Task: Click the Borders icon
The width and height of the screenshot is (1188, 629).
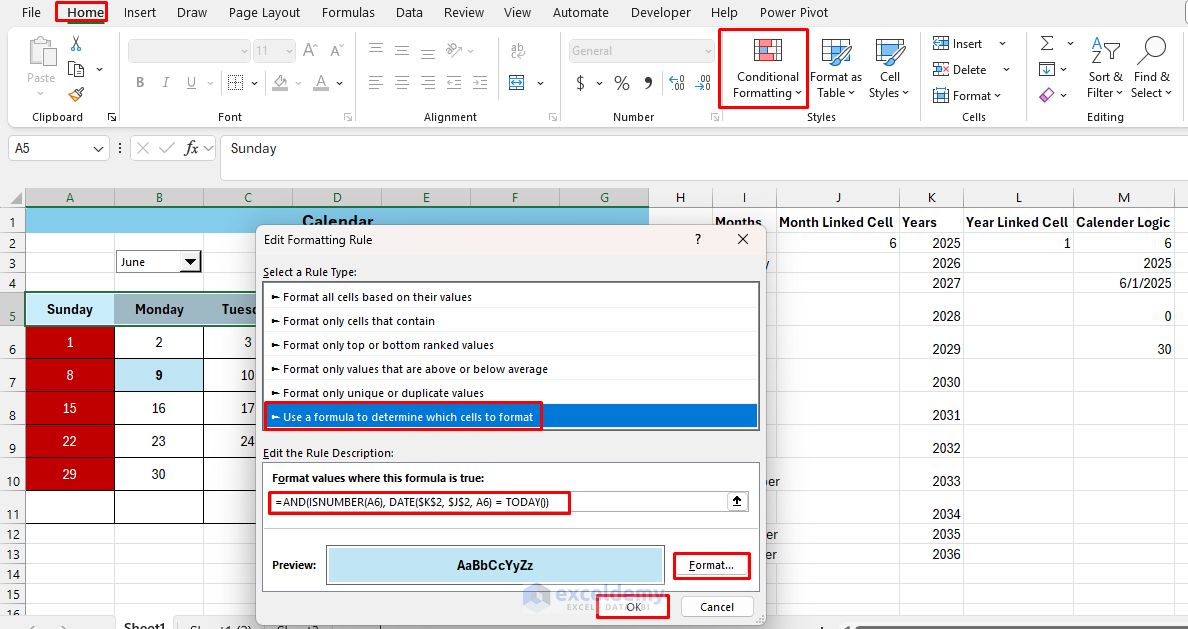Action: point(236,83)
